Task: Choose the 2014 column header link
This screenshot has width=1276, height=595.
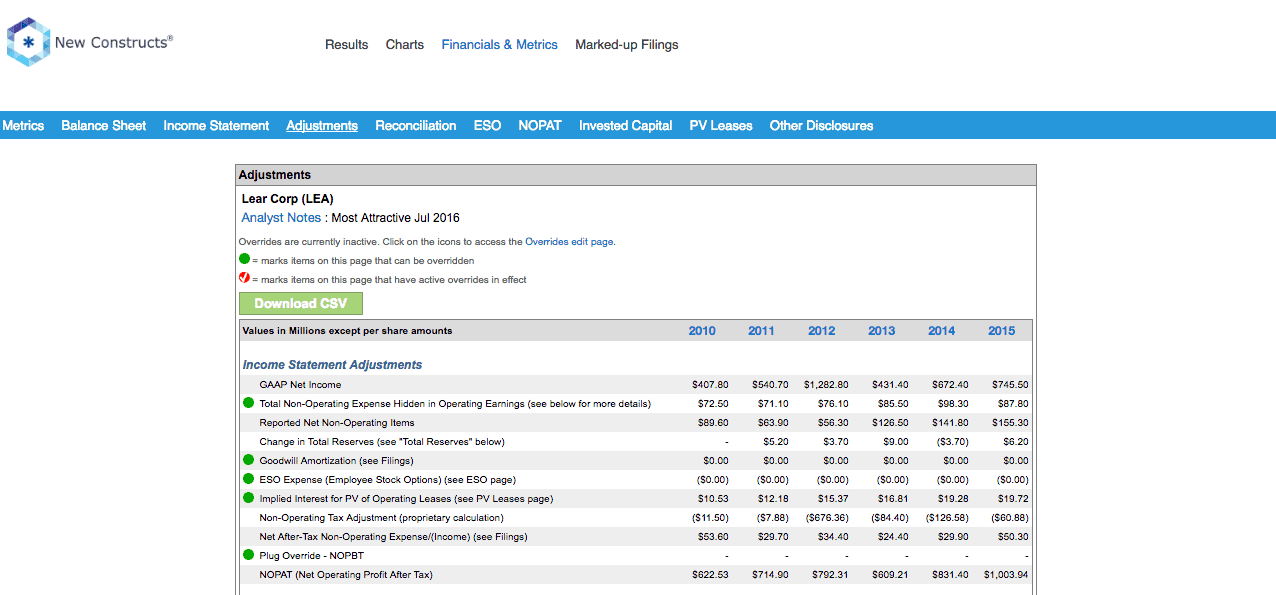Action: pos(941,331)
